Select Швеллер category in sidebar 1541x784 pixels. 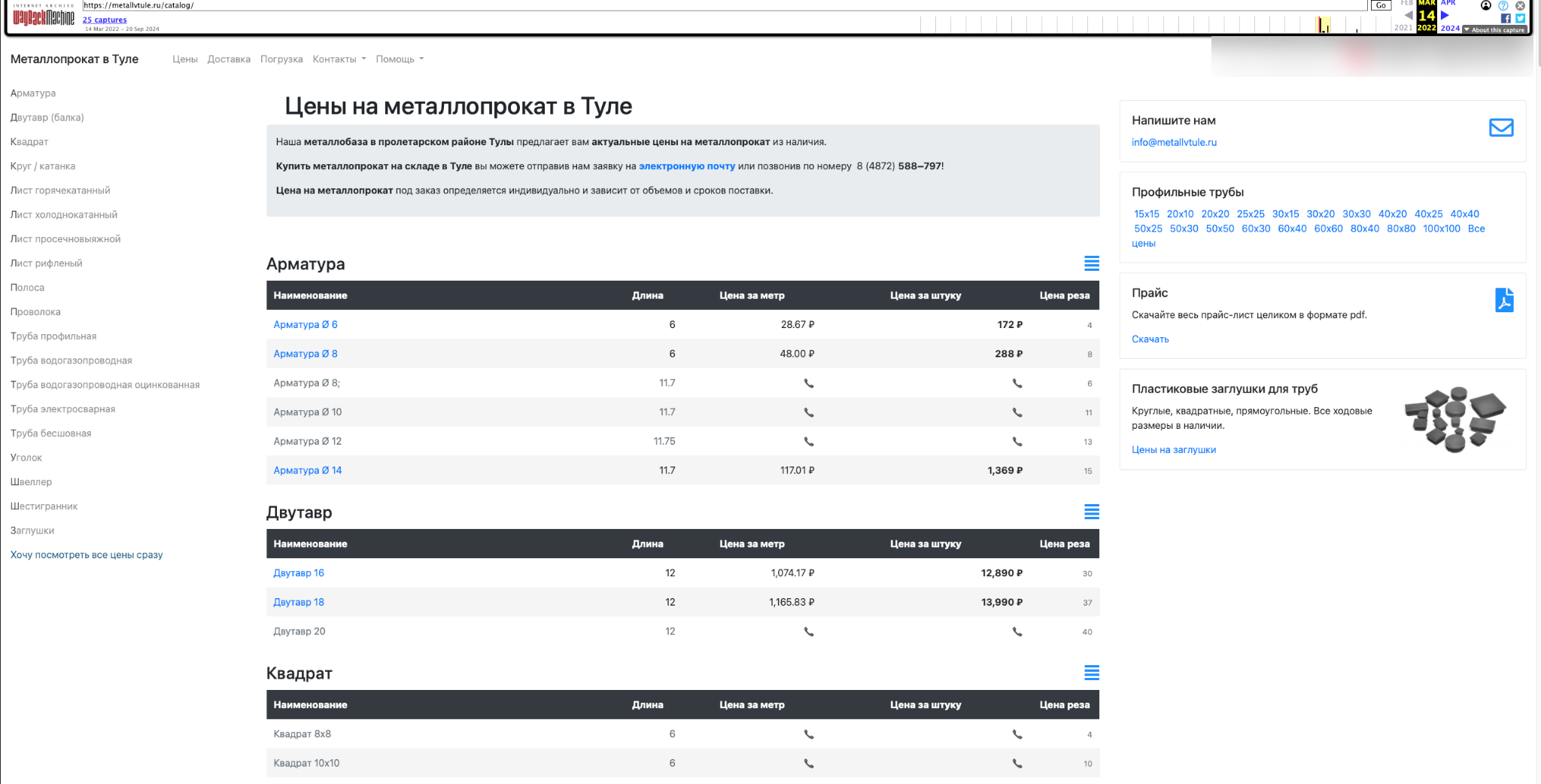pyautogui.click(x=31, y=482)
